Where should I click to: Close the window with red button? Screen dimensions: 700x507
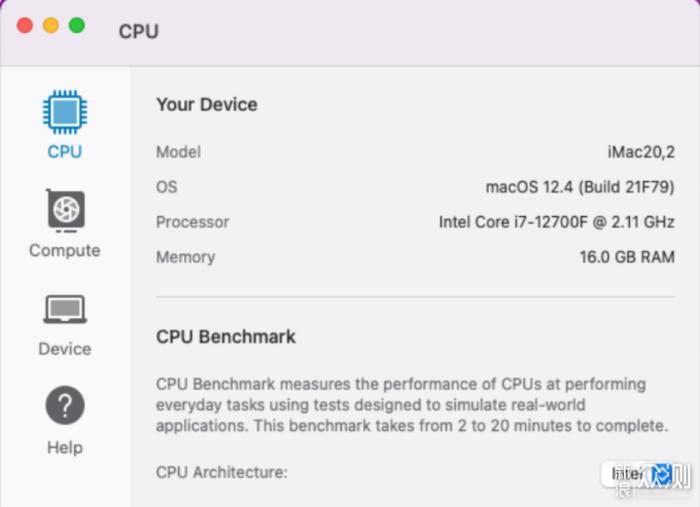point(25,25)
